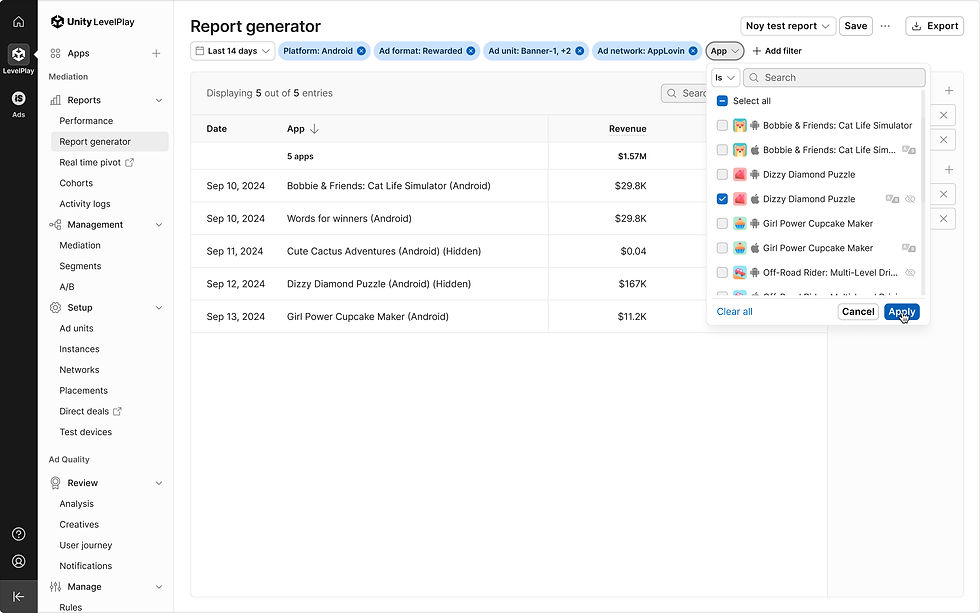Click the 'Words for winners (Android)' cell
Screen dimensions: 980x613
[x=349, y=219]
